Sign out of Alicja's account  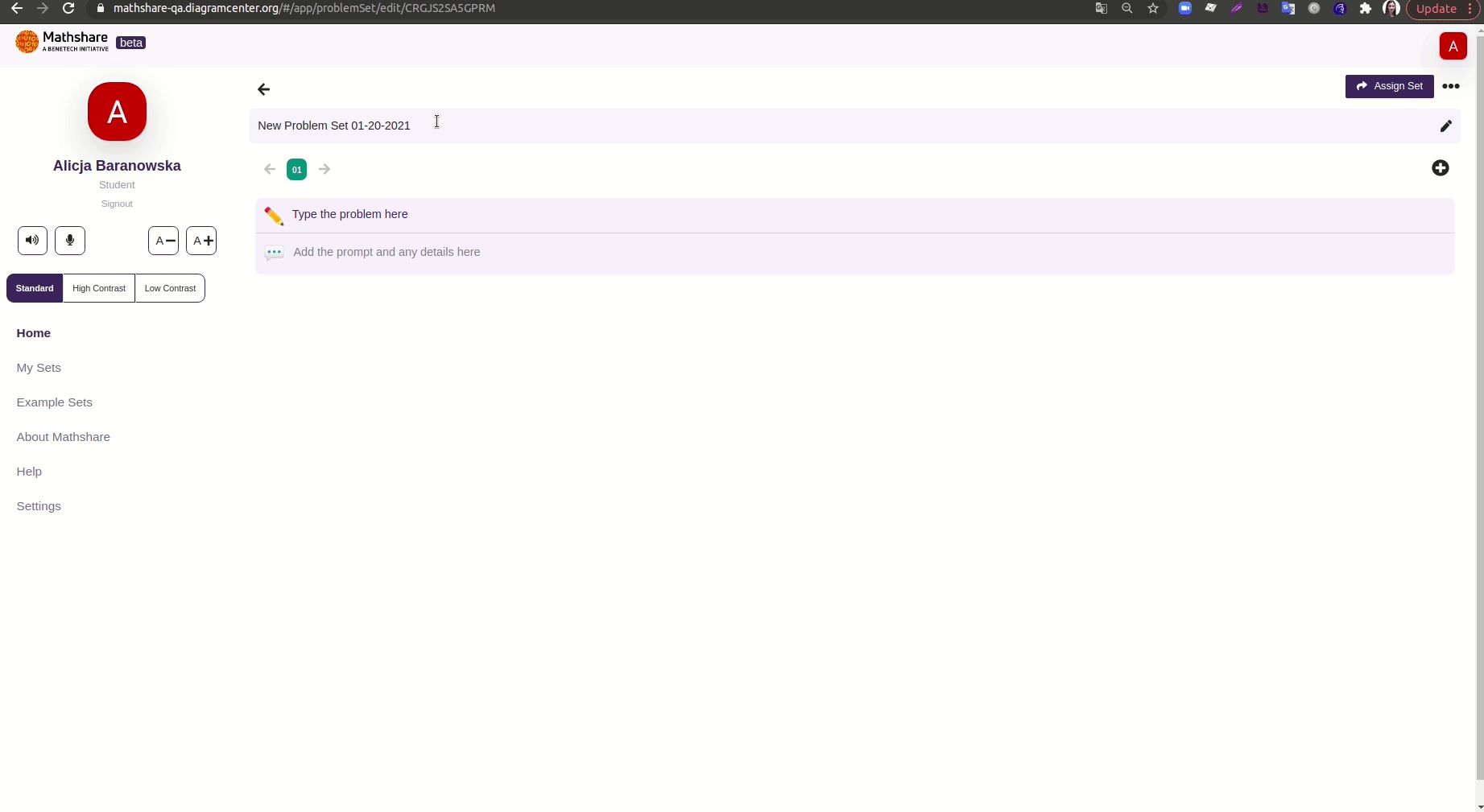[117, 204]
